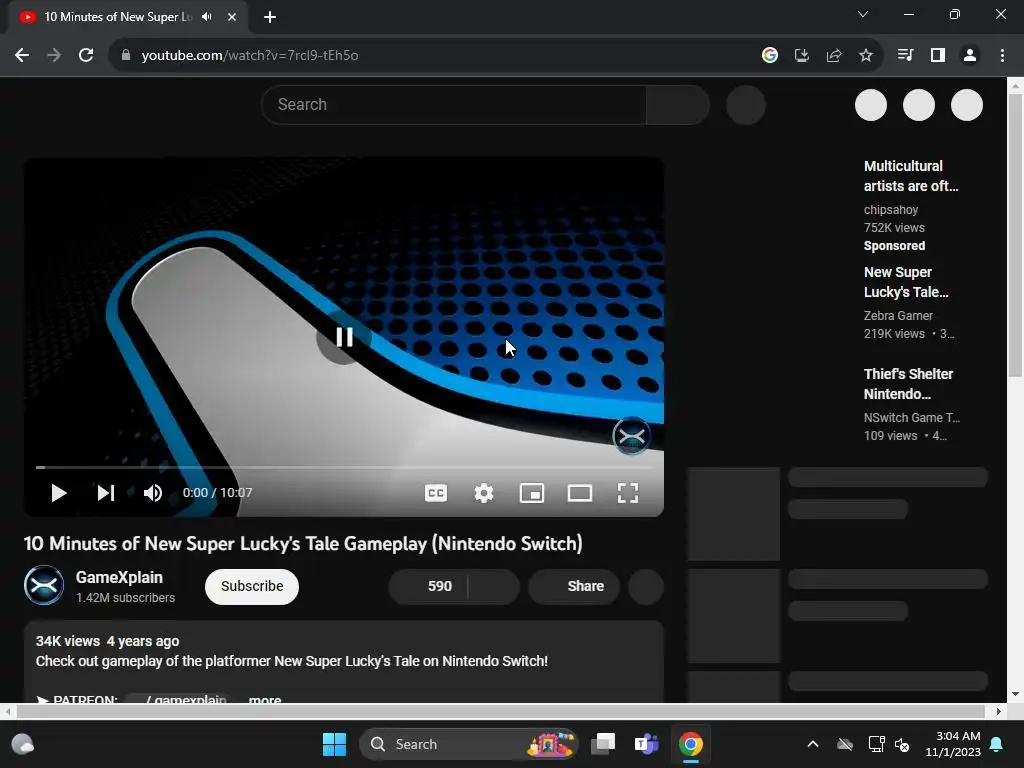Open GameXplain channel name link
This screenshot has height=768, width=1024.
pos(119,577)
